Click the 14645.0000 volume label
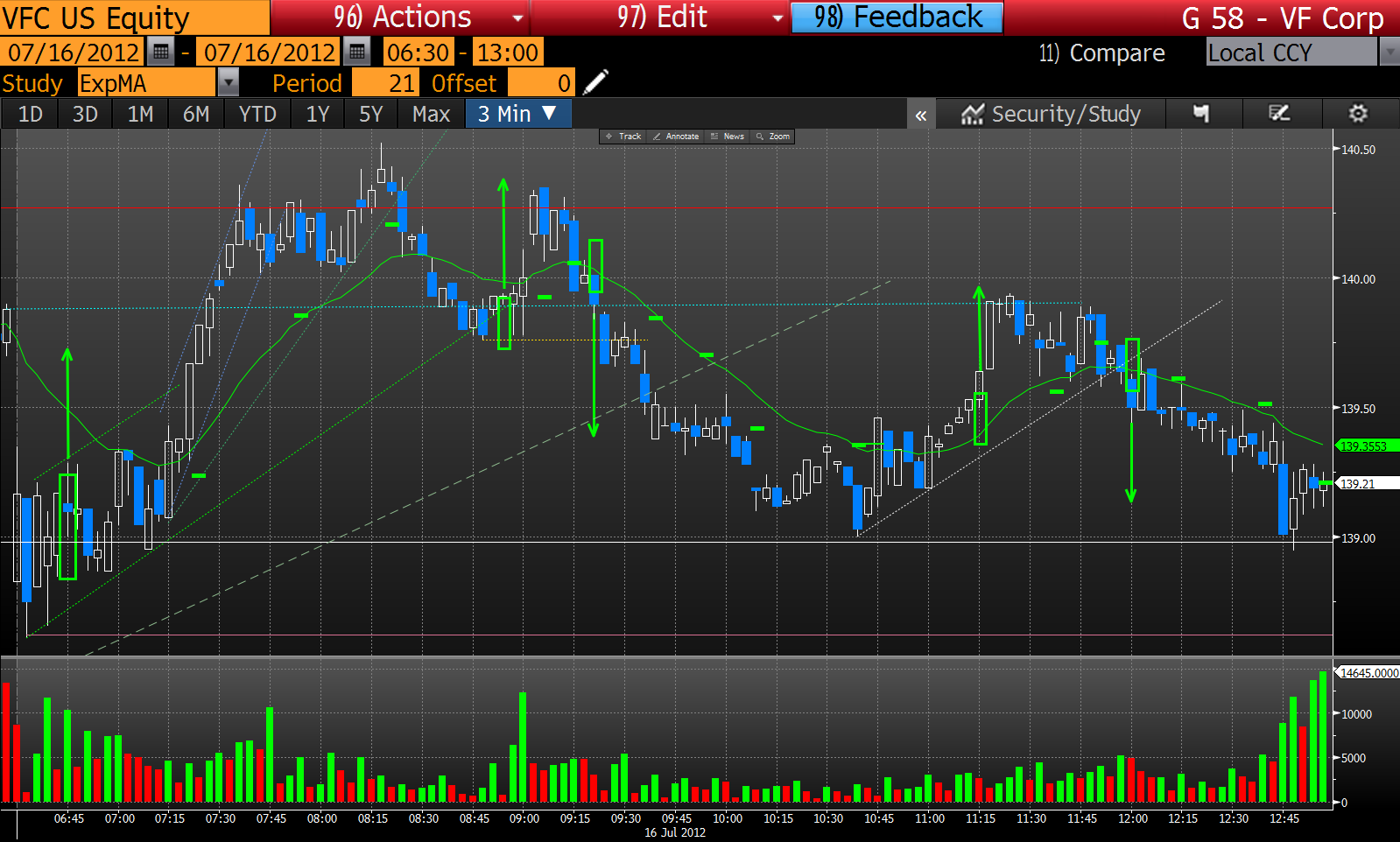This screenshot has height=842, width=1400. tap(1368, 673)
